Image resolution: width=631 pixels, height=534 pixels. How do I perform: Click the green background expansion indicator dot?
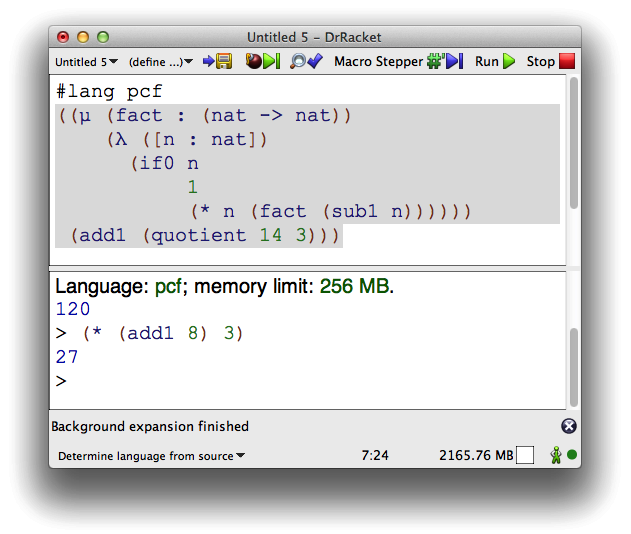point(572,456)
